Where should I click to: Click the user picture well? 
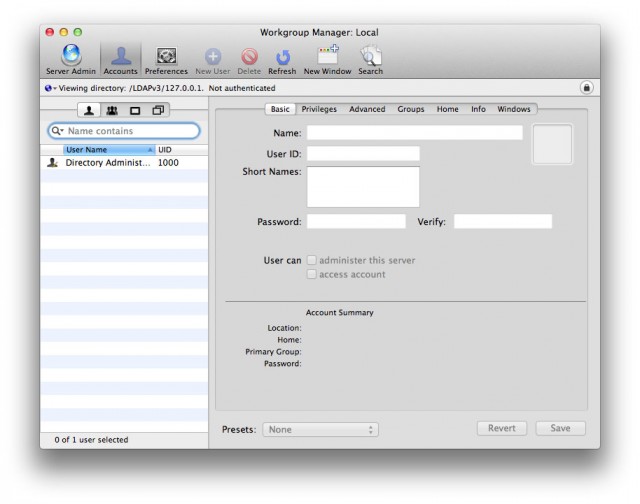pyautogui.click(x=552, y=144)
